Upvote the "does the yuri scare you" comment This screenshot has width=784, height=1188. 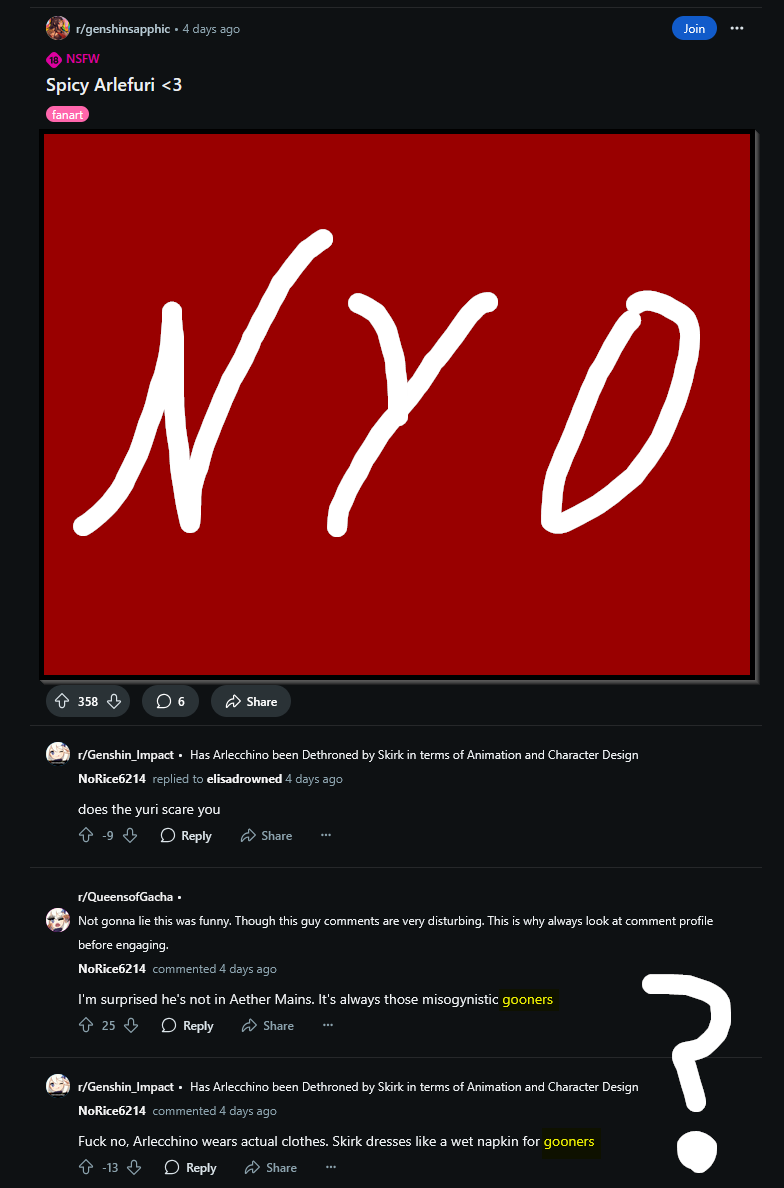(x=86, y=835)
